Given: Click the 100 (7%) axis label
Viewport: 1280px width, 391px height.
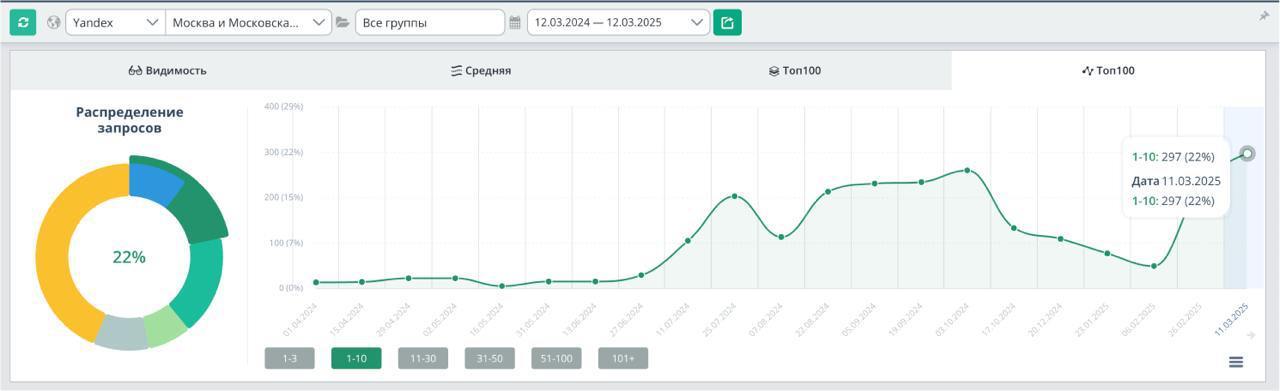Looking at the screenshot, I should pos(285,243).
